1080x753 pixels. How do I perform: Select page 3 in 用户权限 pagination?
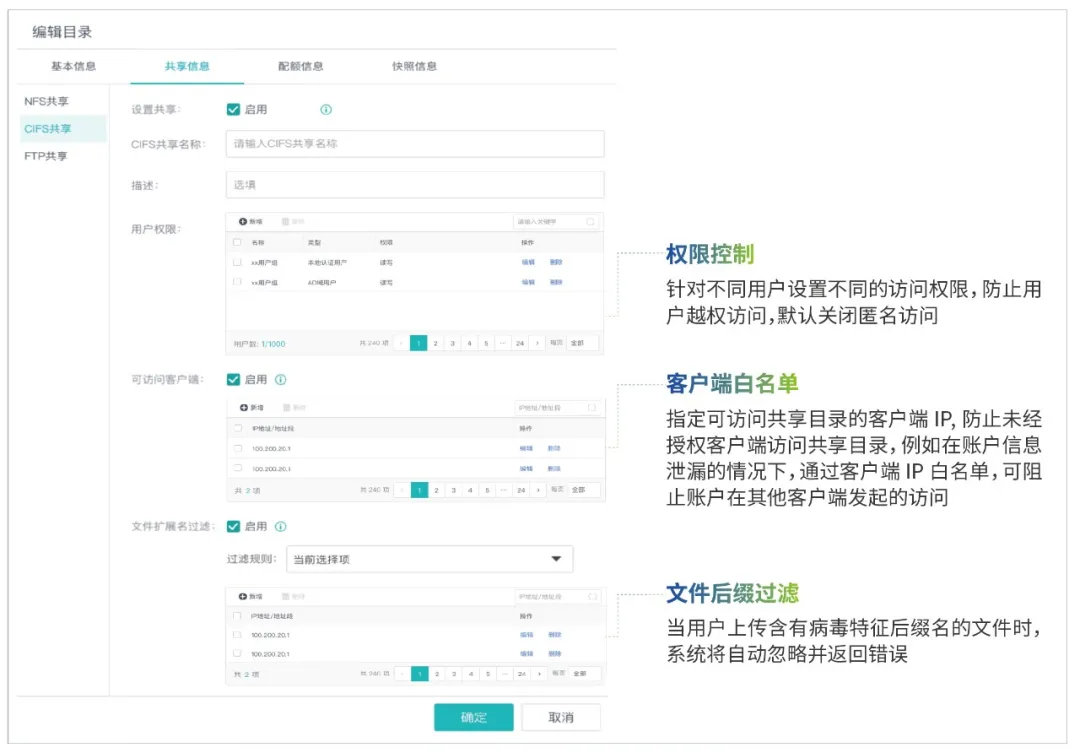click(x=452, y=343)
